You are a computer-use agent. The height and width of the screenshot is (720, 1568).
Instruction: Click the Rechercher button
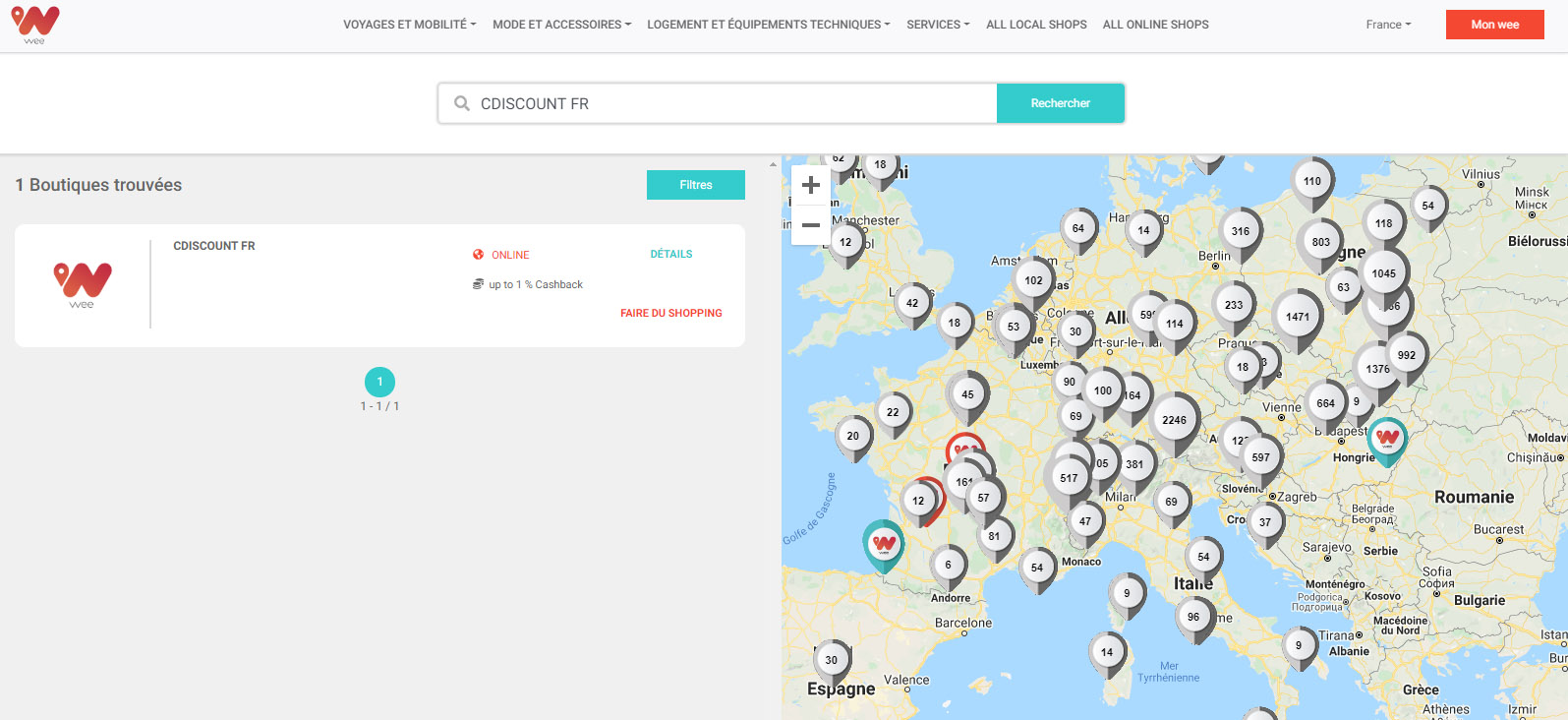click(1060, 103)
